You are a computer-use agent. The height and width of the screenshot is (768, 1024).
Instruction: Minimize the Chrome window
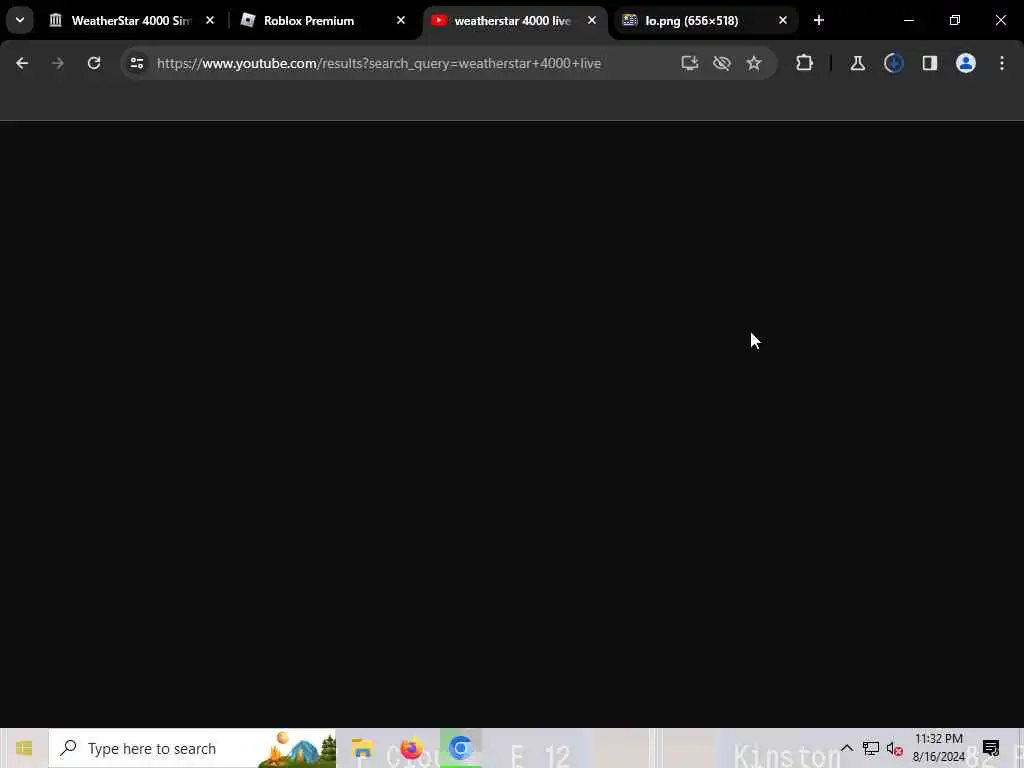[x=909, y=20]
